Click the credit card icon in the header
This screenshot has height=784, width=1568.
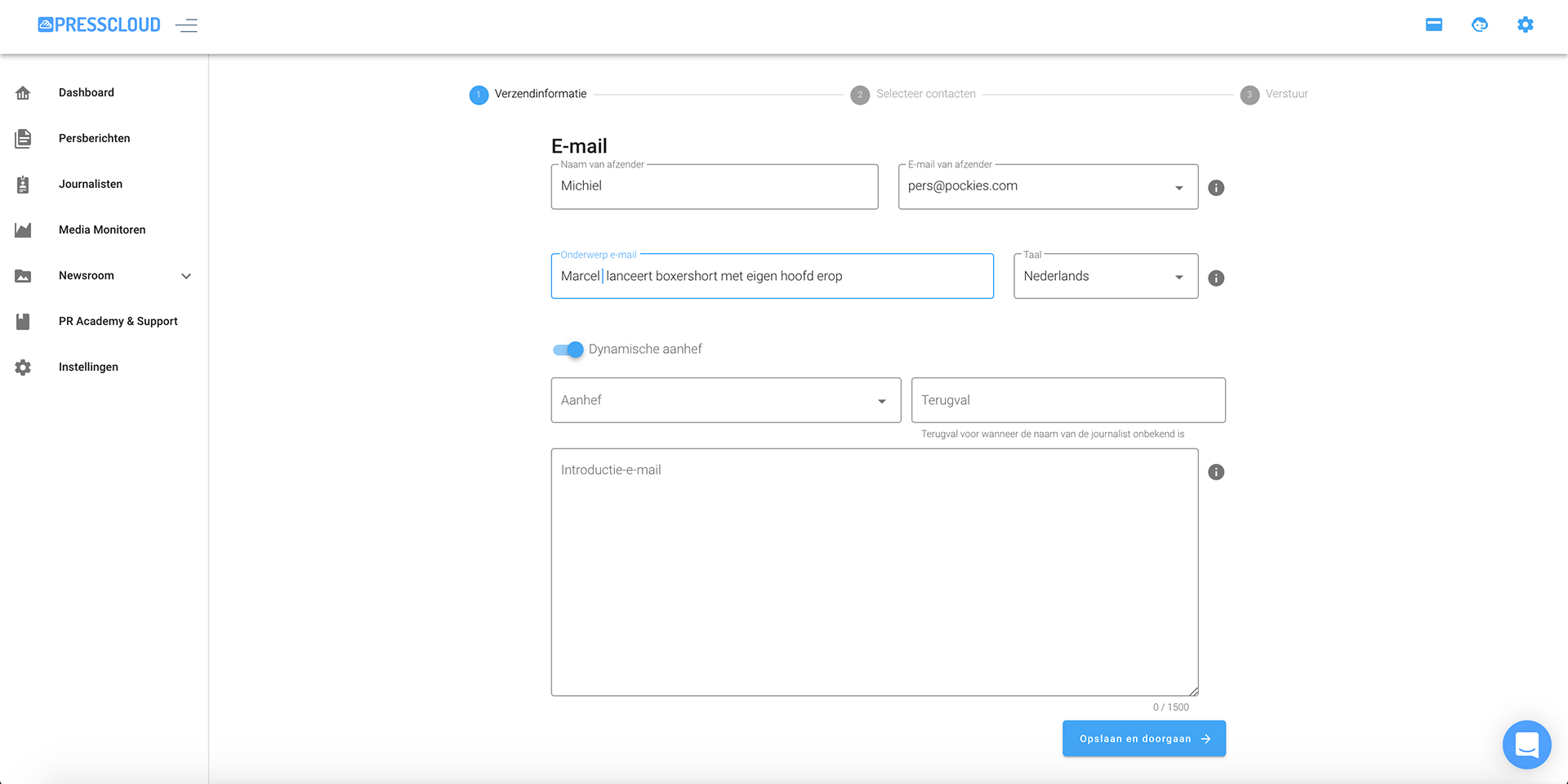pyautogui.click(x=1433, y=24)
